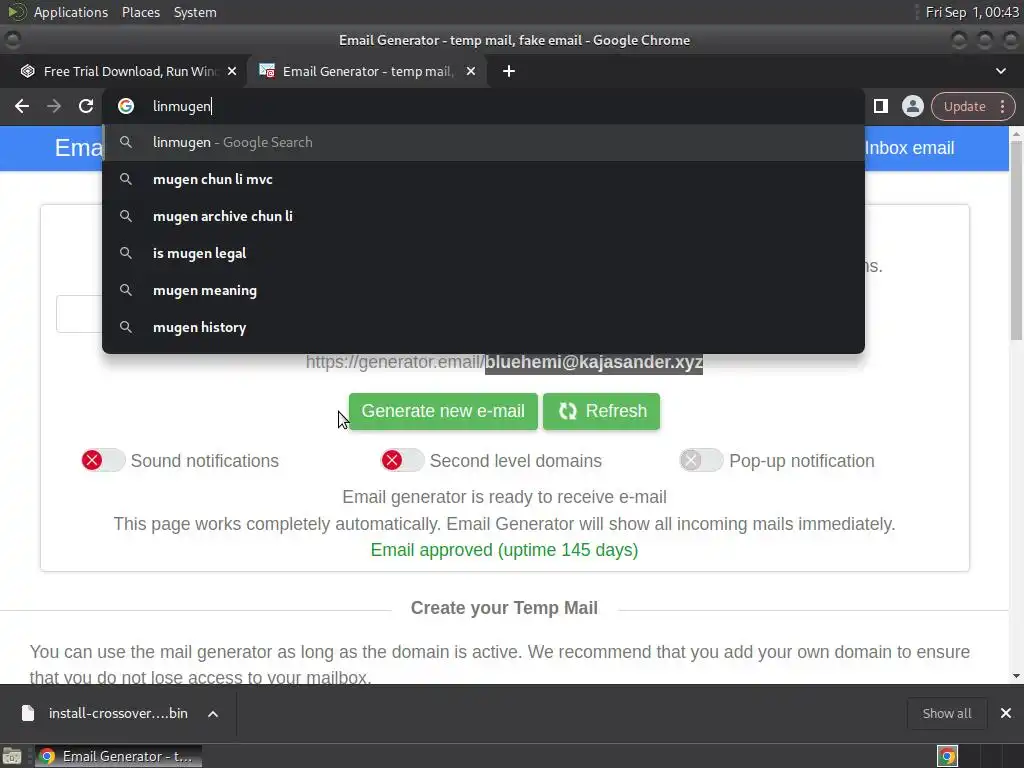The image size is (1024, 768).
Task: Click the search icon beside 'mugen meaning'
Action: 126,290
